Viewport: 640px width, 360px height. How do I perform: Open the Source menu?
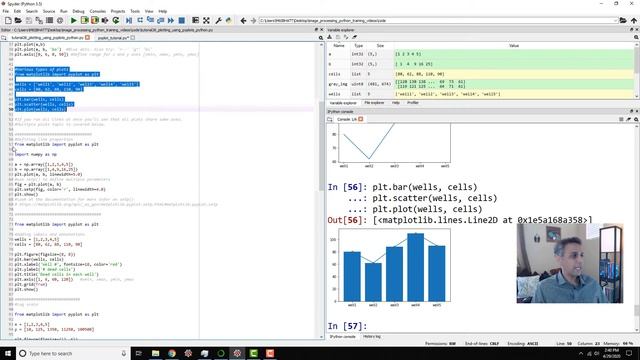point(49,11)
